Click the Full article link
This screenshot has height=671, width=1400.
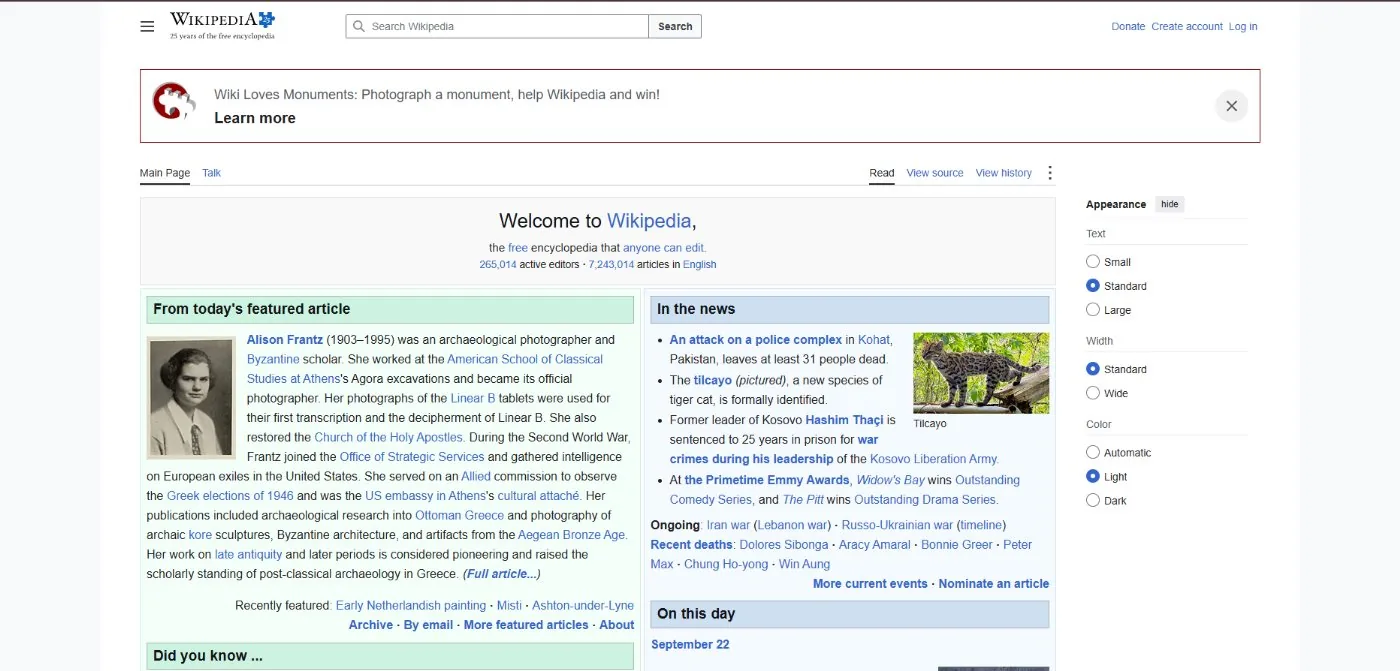[x=501, y=574]
